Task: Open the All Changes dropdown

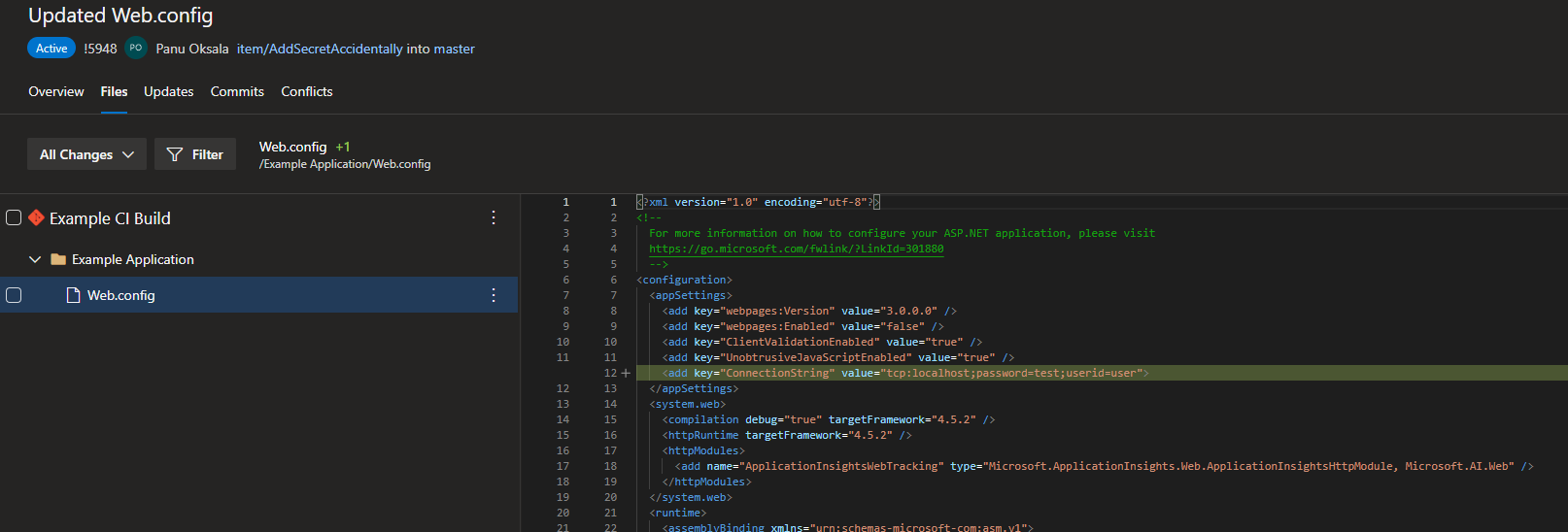Action: point(86,154)
